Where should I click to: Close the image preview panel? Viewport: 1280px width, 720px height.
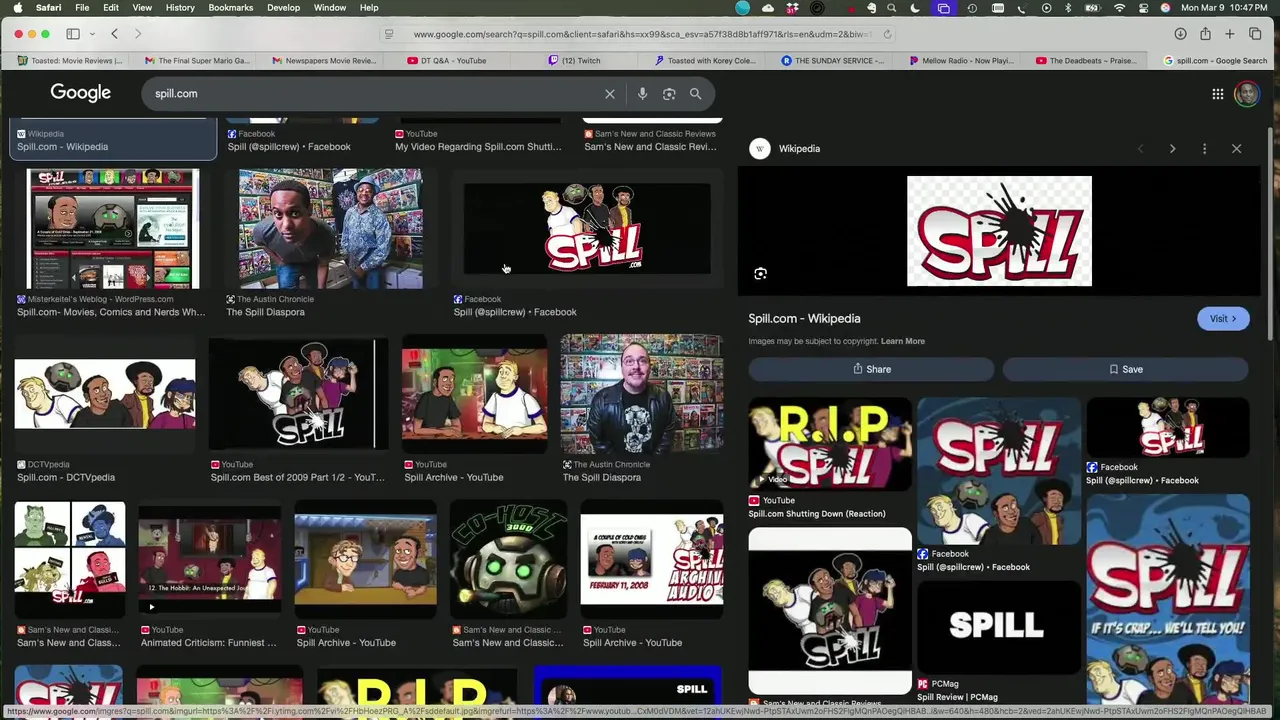1236,149
